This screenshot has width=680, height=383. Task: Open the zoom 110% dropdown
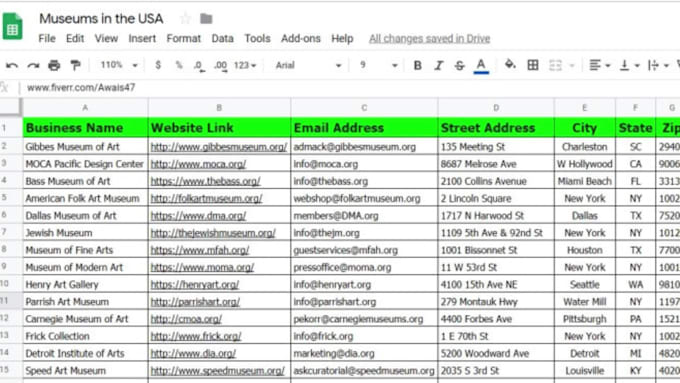coord(119,65)
